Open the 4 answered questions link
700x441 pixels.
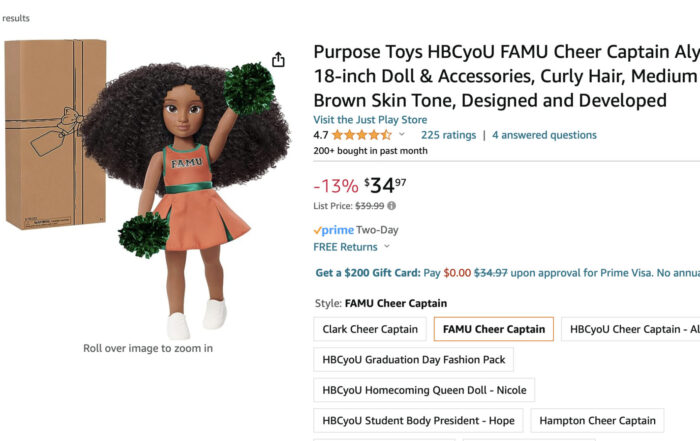click(x=544, y=135)
